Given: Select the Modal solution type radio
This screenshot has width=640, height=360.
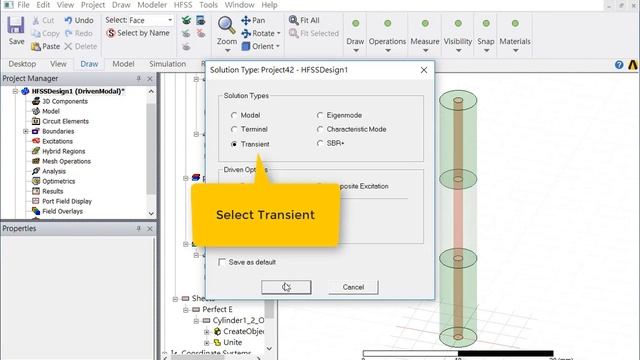Looking at the screenshot, I should (x=234, y=116).
